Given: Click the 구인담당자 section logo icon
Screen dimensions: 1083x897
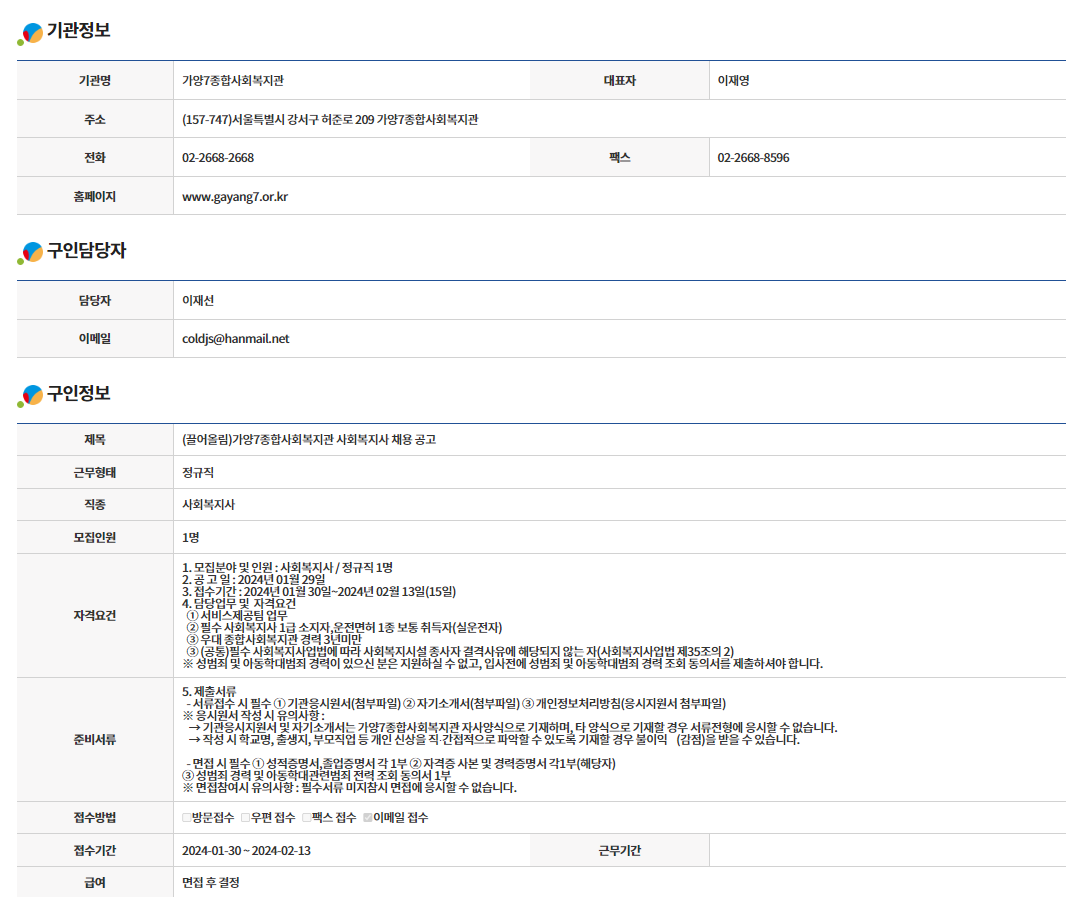Looking at the screenshot, I should 30,253.
